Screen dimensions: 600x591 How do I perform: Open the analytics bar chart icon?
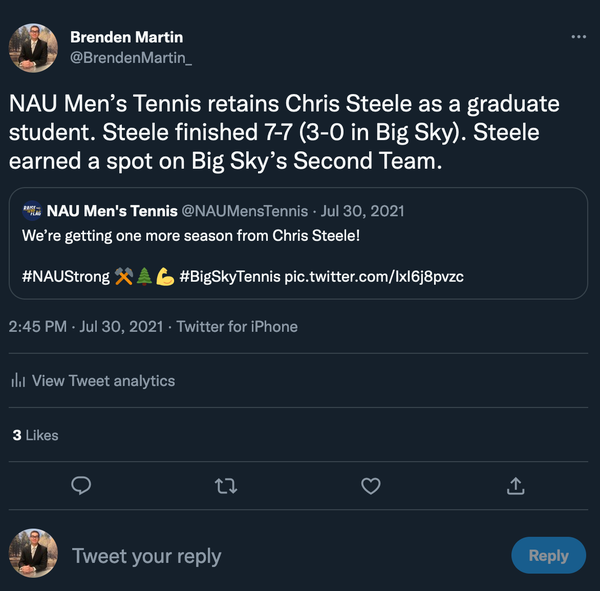coord(18,381)
